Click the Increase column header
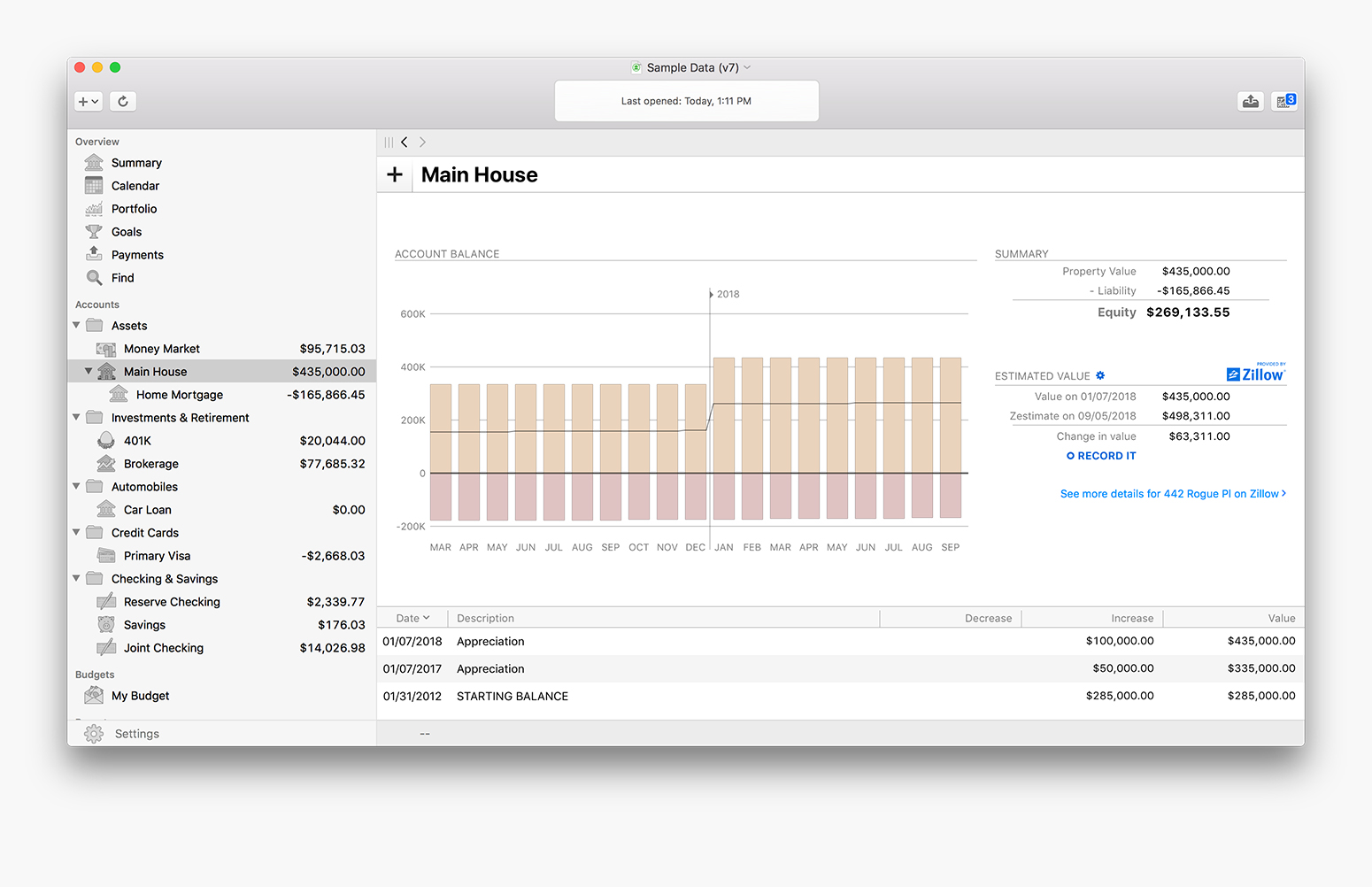Screen dimensions: 1372x887 tap(1092, 618)
